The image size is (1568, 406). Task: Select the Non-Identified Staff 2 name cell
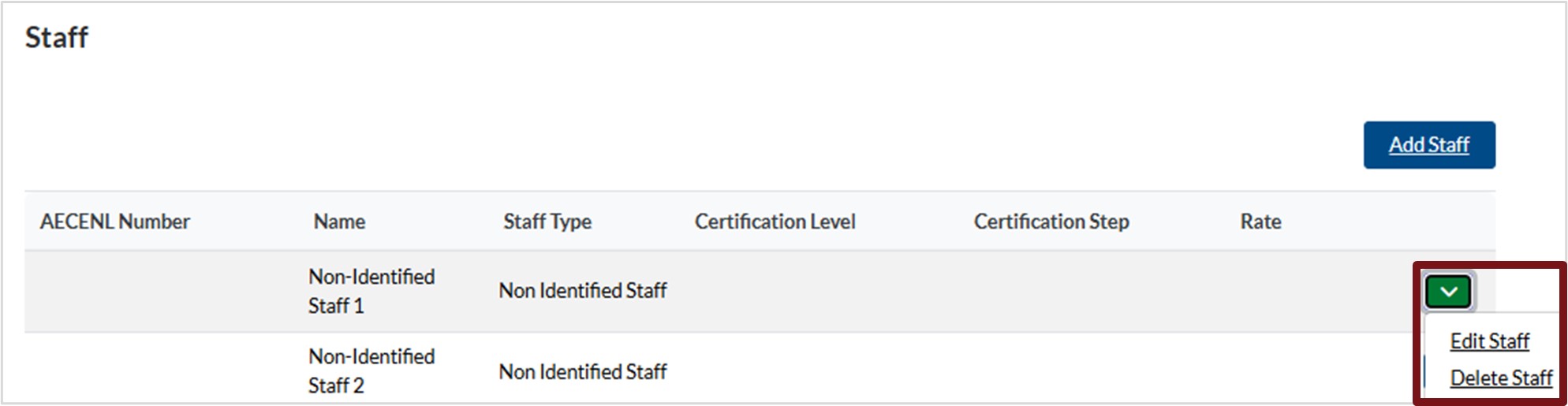tap(371, 371)
